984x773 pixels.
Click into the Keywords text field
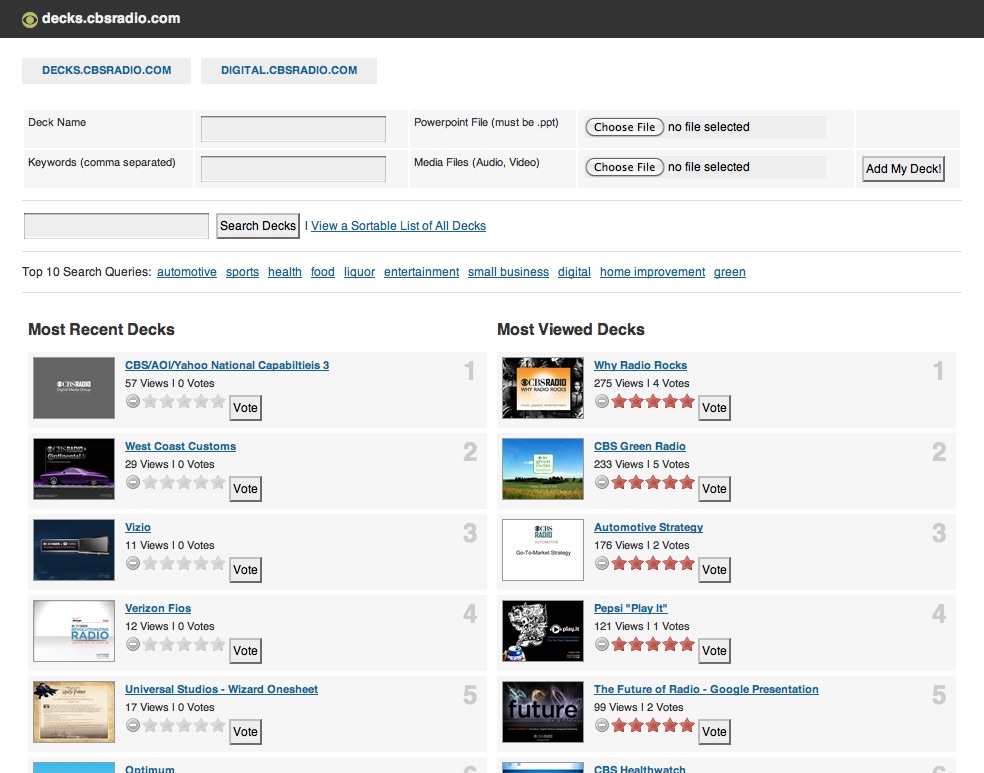tap(293, 169)
